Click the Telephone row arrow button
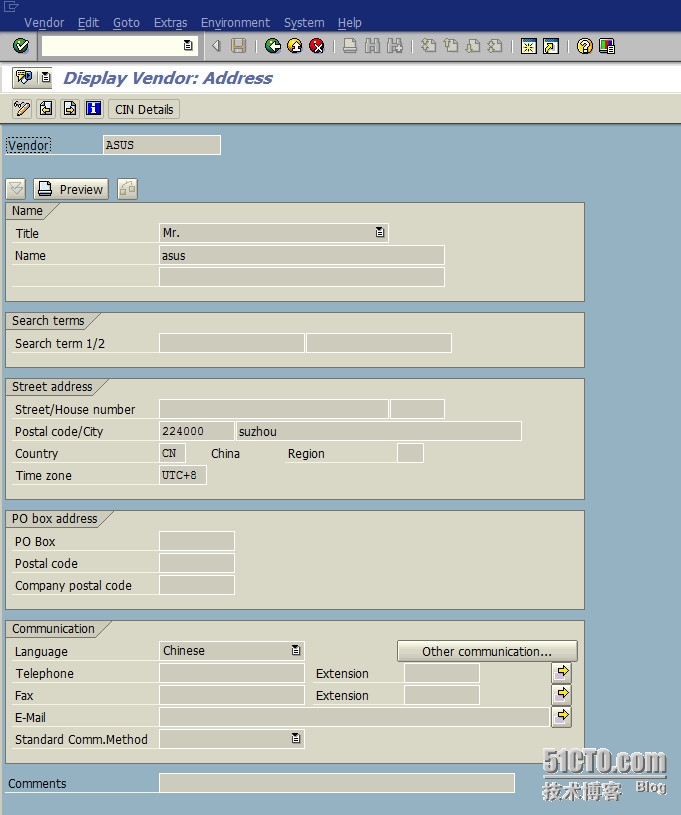This screenshot has width=681, height=815. [561, 672]
